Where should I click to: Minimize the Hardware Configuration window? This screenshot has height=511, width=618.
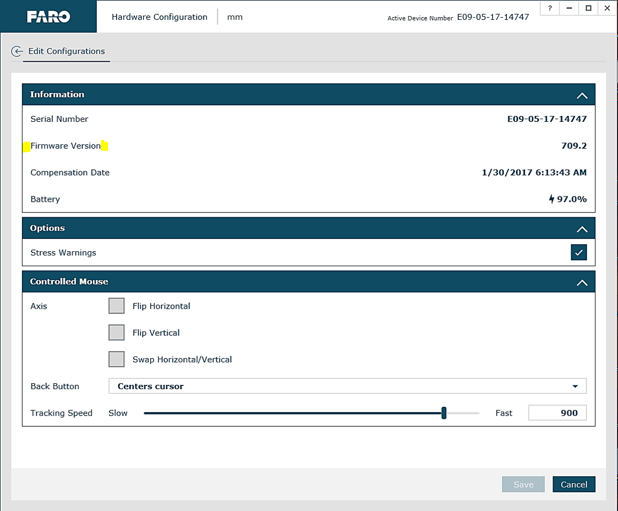tap(569, 8)
